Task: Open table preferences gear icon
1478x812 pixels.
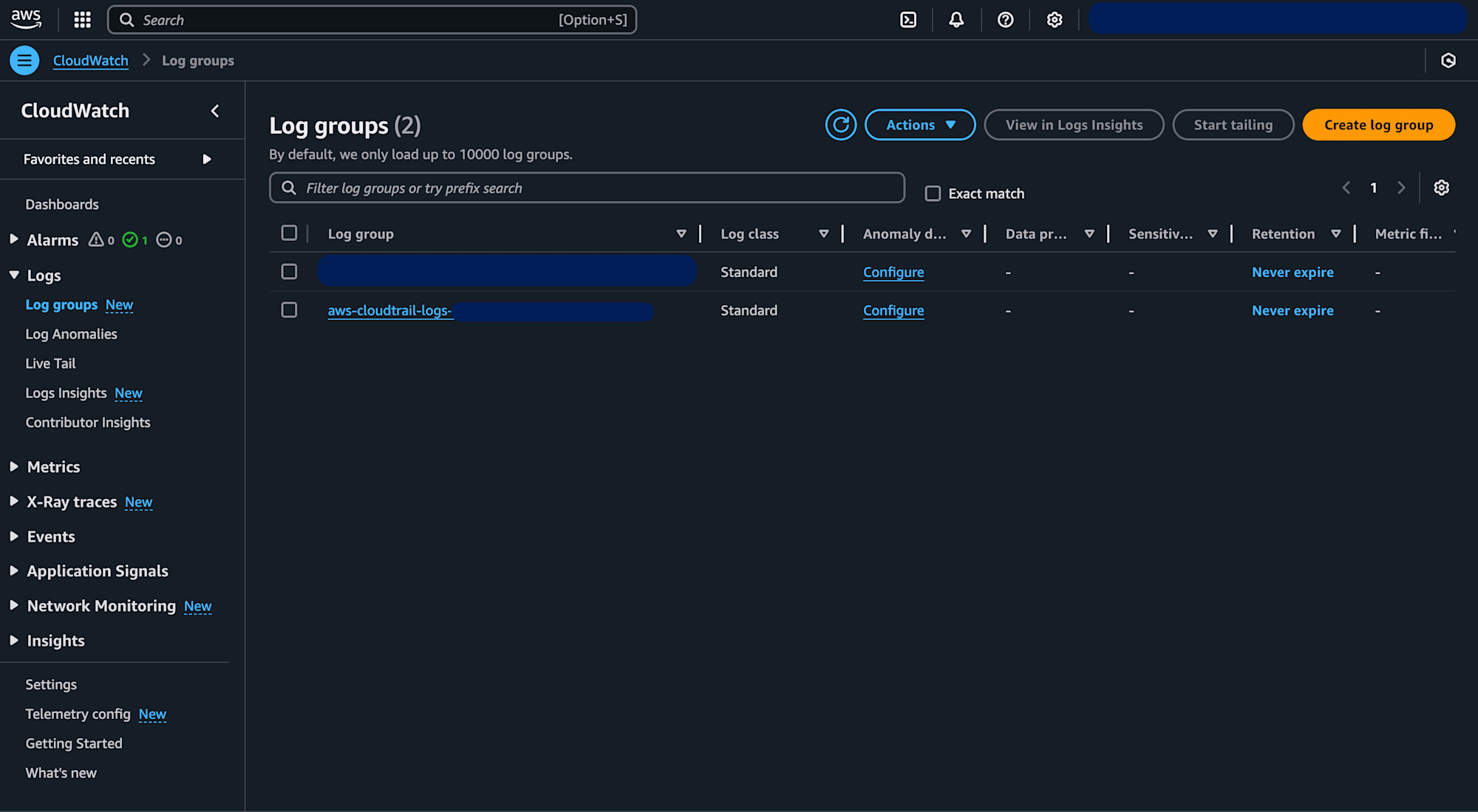Action: [x=1441, y=188]
